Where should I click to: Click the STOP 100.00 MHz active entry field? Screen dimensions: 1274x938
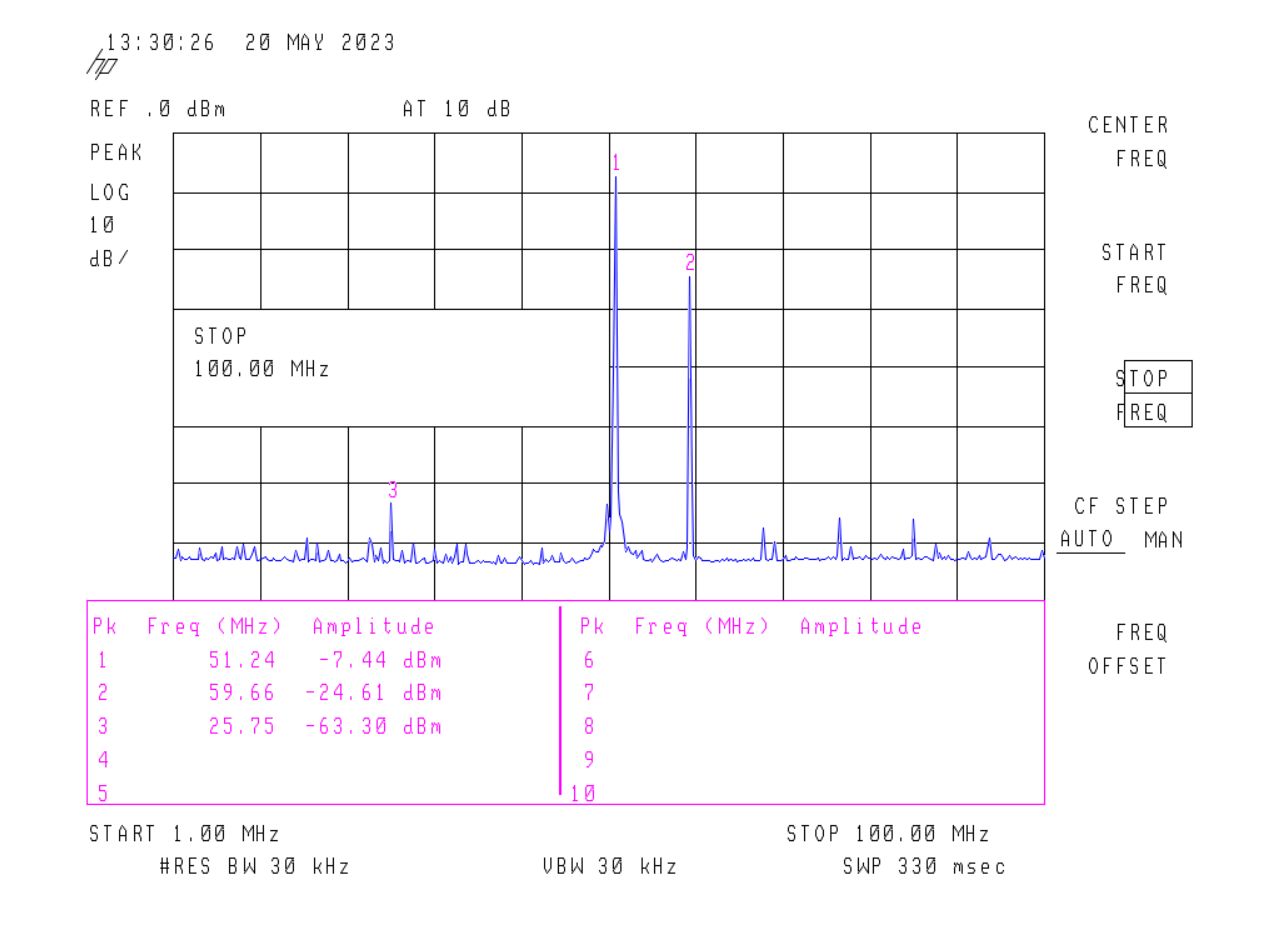(261, 352)
